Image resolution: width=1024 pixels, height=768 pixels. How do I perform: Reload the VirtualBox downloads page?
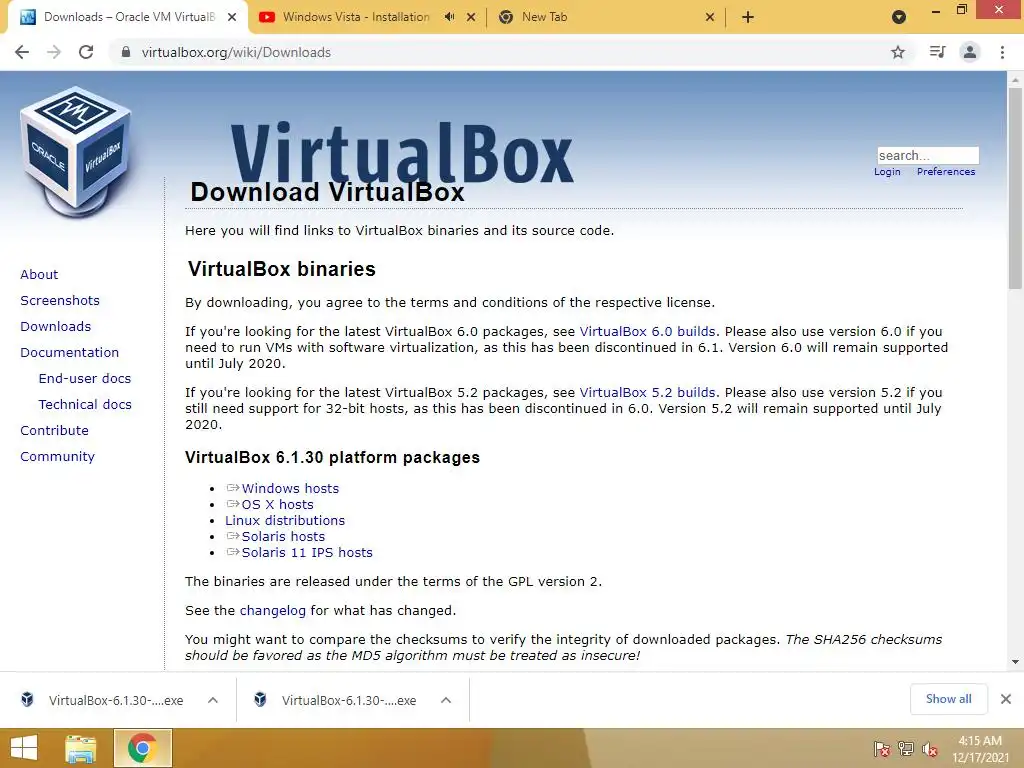pyautogui.click(x=86, y=52)
